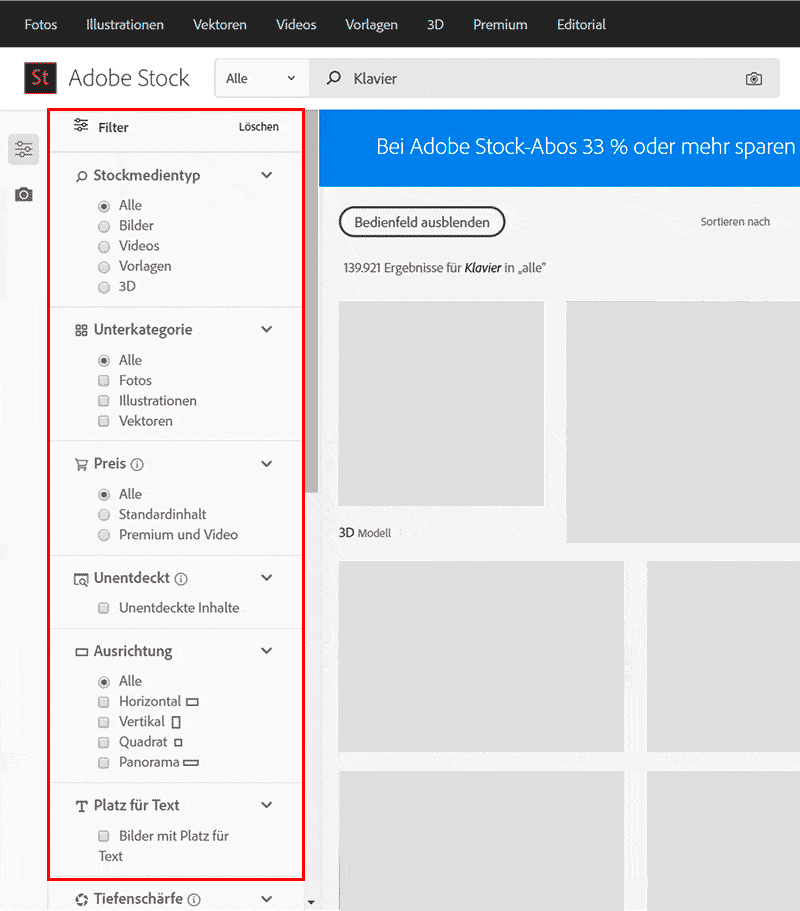Collapse the Stockmedientyp section
The width and height of the screenshot is (800, 911).
[x=267, y=175]
